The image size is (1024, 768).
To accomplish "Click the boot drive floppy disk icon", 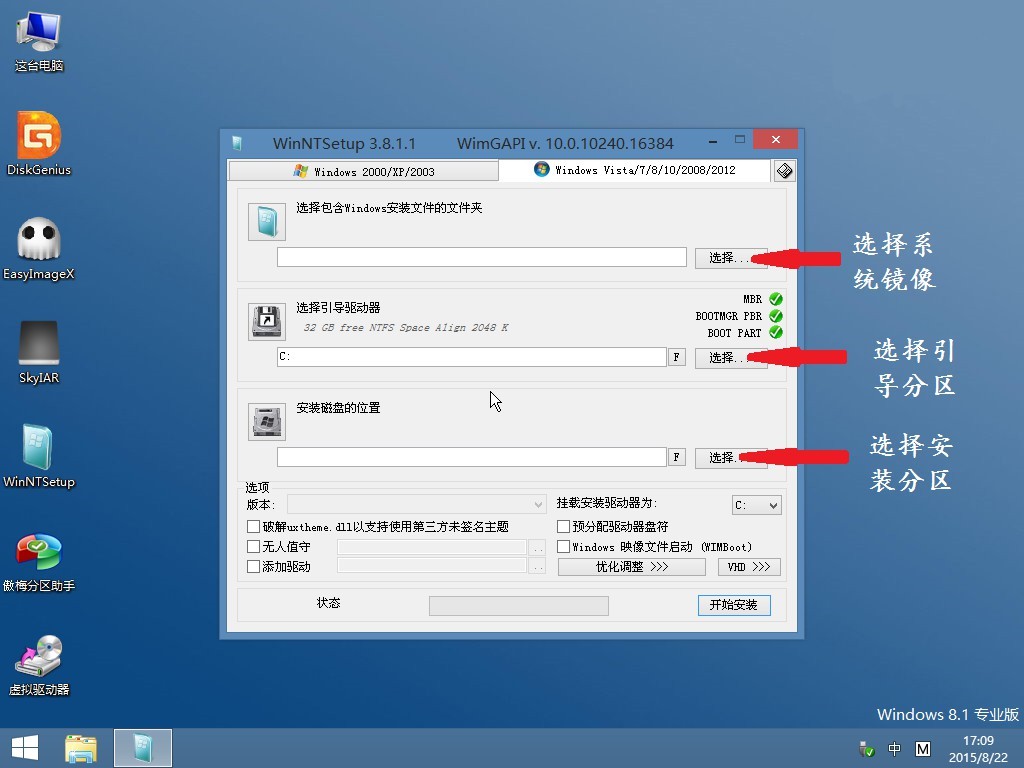I will (266, 320).
